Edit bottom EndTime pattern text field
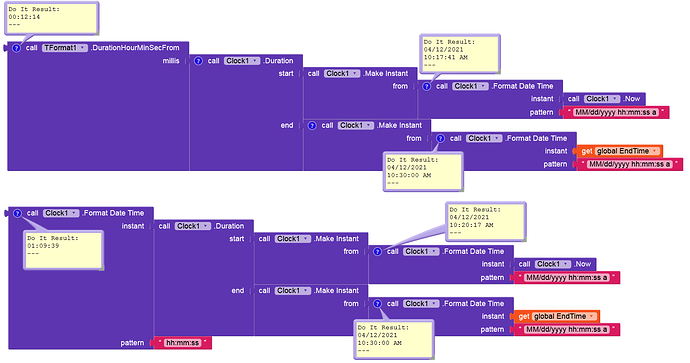Viewport: 690px width, 363px height. pos(567,329)
